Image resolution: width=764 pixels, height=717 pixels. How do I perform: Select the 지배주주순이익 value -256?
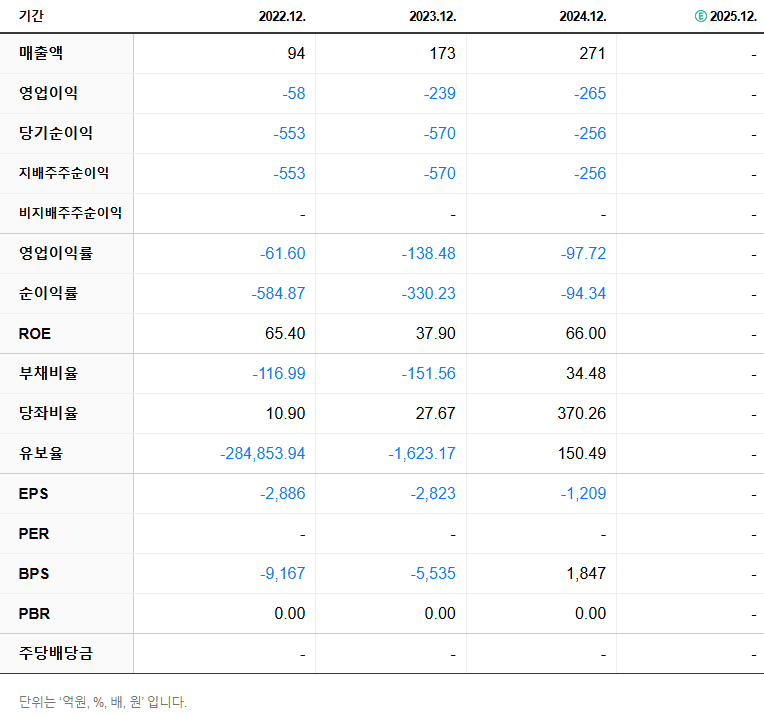coord(590,173)
